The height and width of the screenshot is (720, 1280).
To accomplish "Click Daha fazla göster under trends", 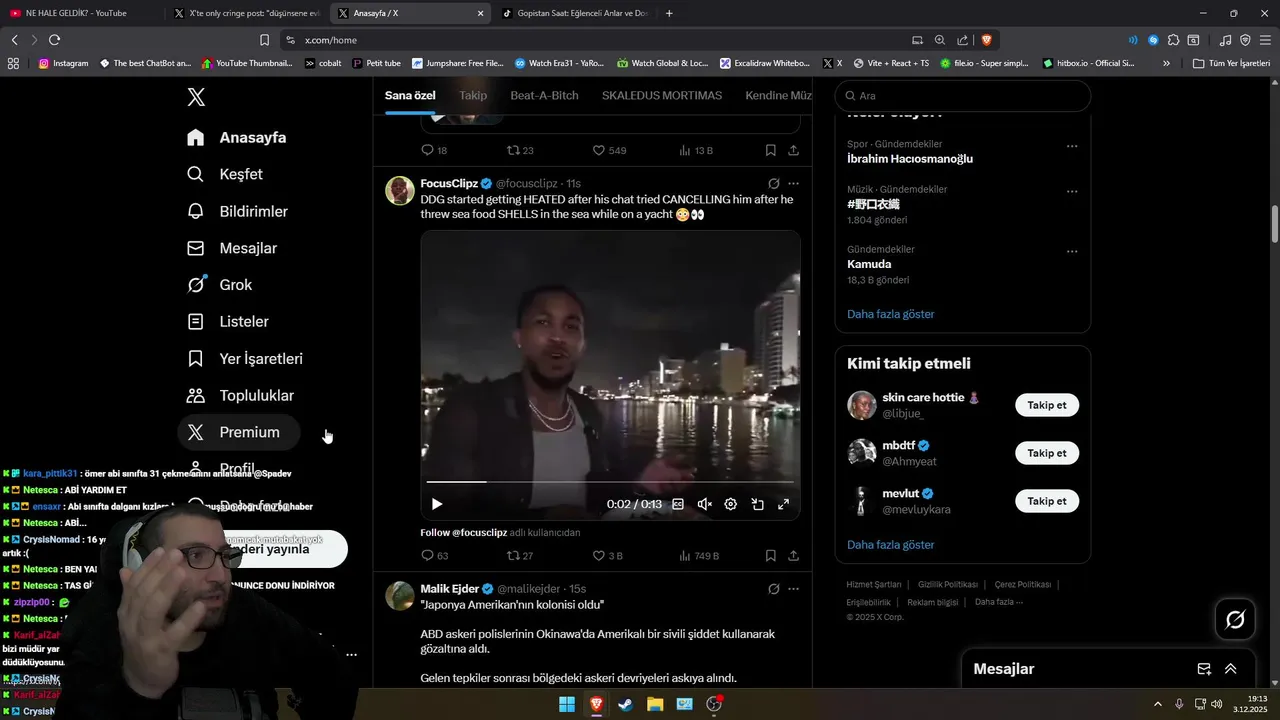I will (x=890, y=314).
